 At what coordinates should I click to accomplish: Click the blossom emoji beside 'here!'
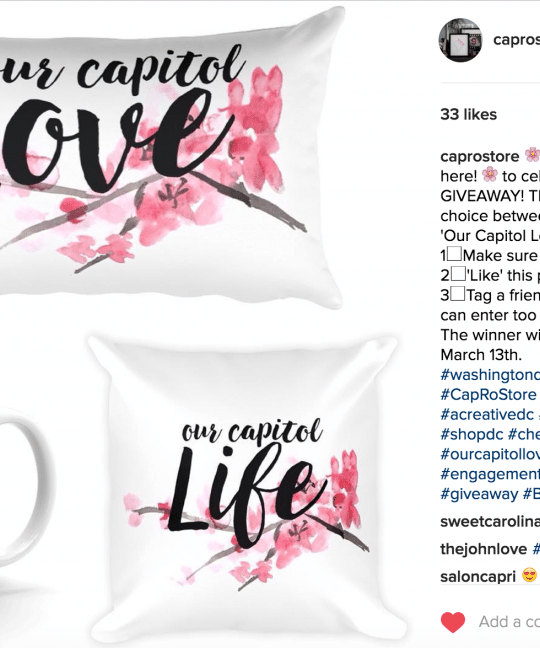point(490,174)
